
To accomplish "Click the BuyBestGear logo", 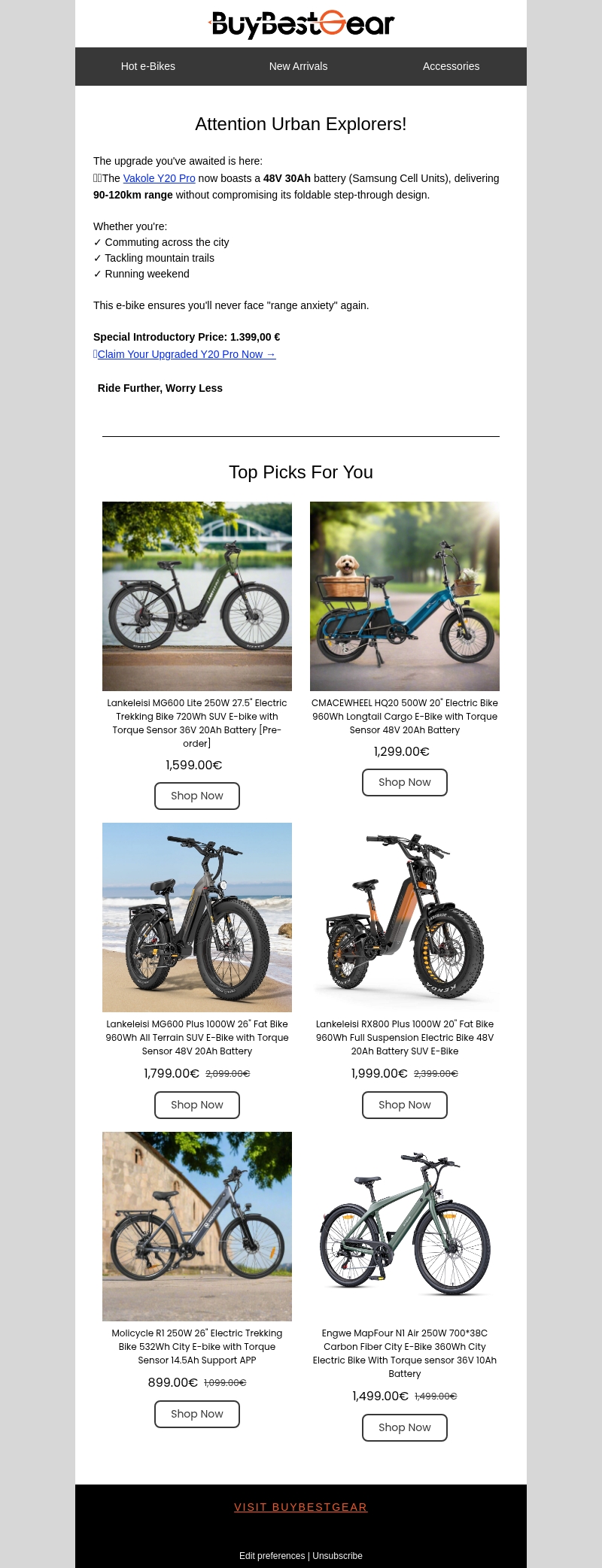I will 301,25.
